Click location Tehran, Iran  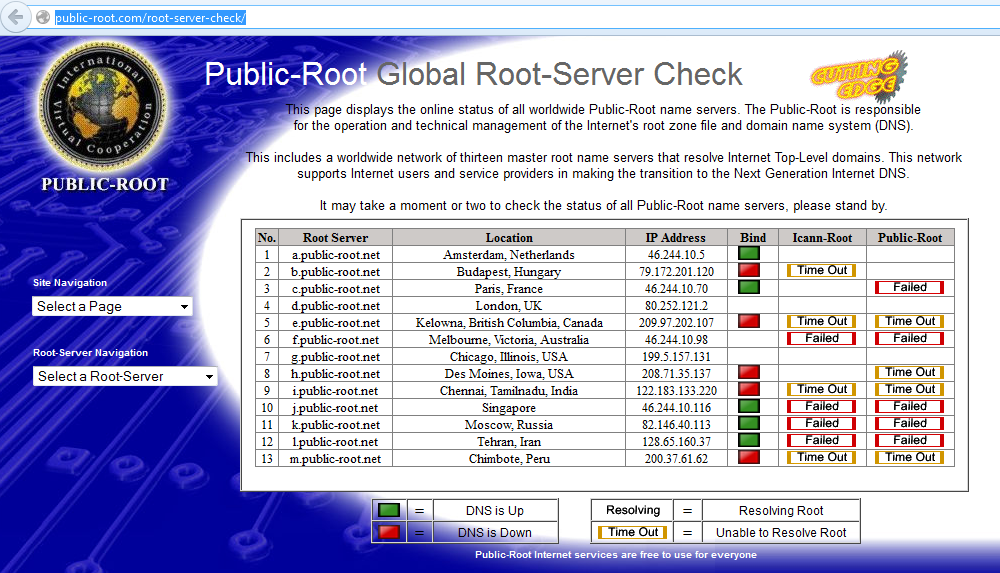pos(509,442)
